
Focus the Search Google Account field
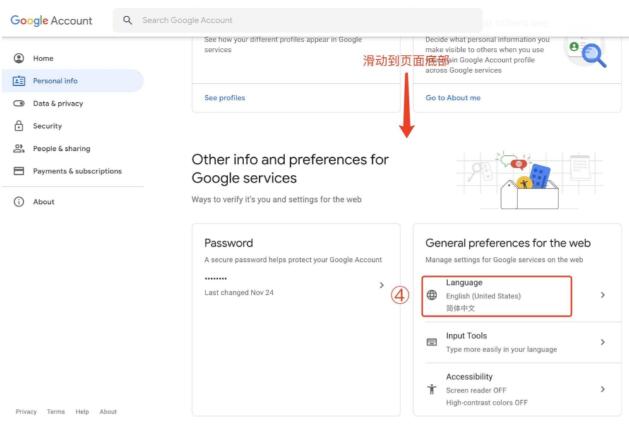click(298, 20)
